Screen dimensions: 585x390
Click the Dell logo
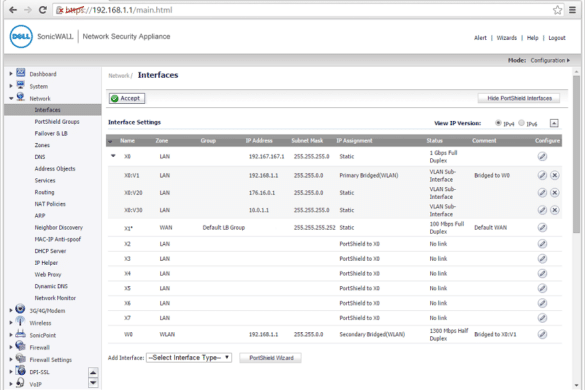coord(21,37)
